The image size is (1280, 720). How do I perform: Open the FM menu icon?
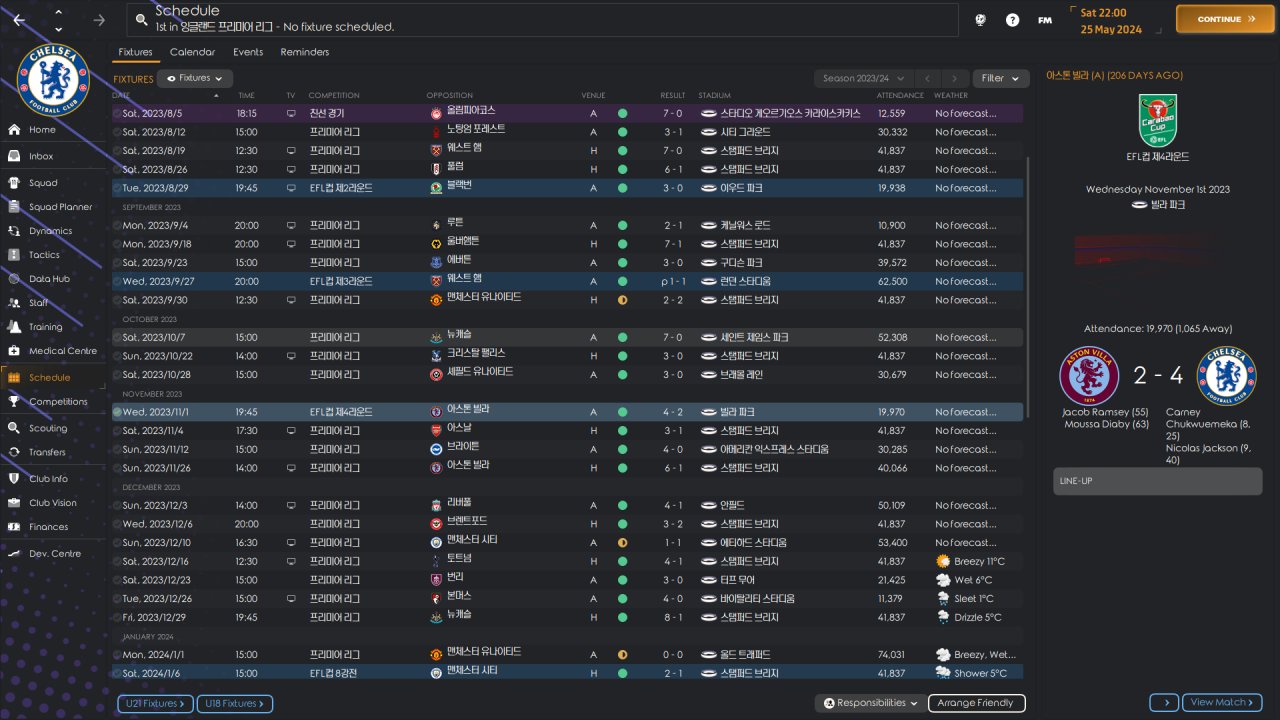pyautogui.click(x=1044, y=20)
